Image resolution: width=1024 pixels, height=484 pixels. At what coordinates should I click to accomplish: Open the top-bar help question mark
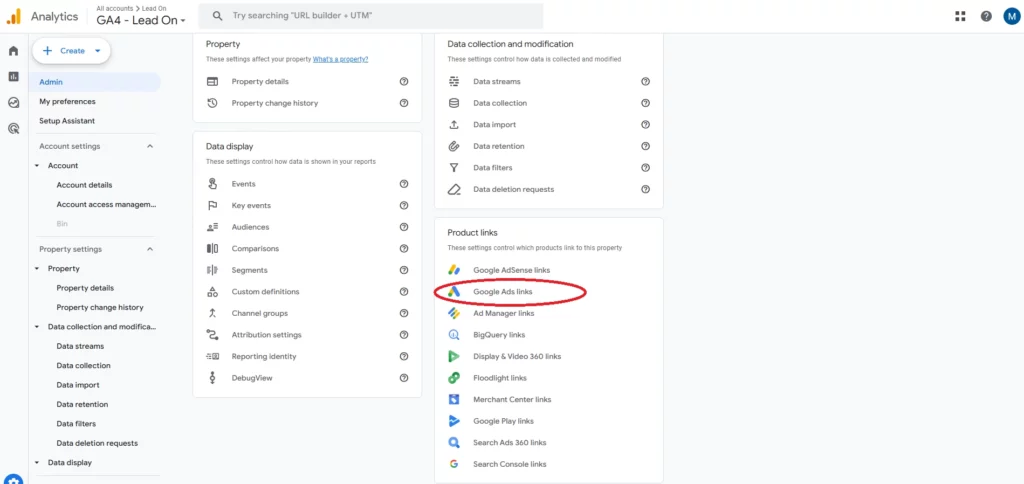point(986,16)
